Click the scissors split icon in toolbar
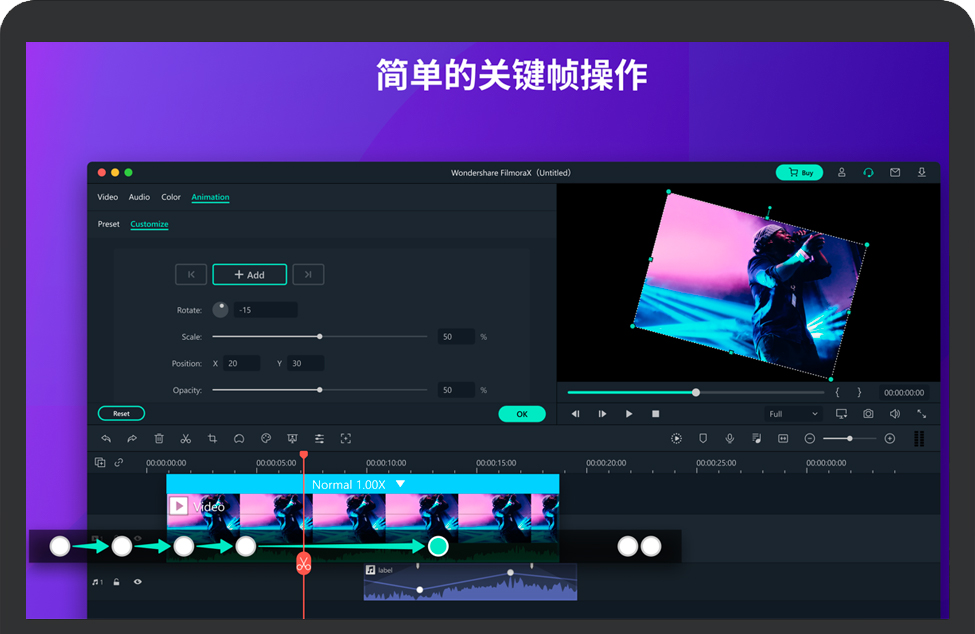The image size is (975, 634). 185,438
